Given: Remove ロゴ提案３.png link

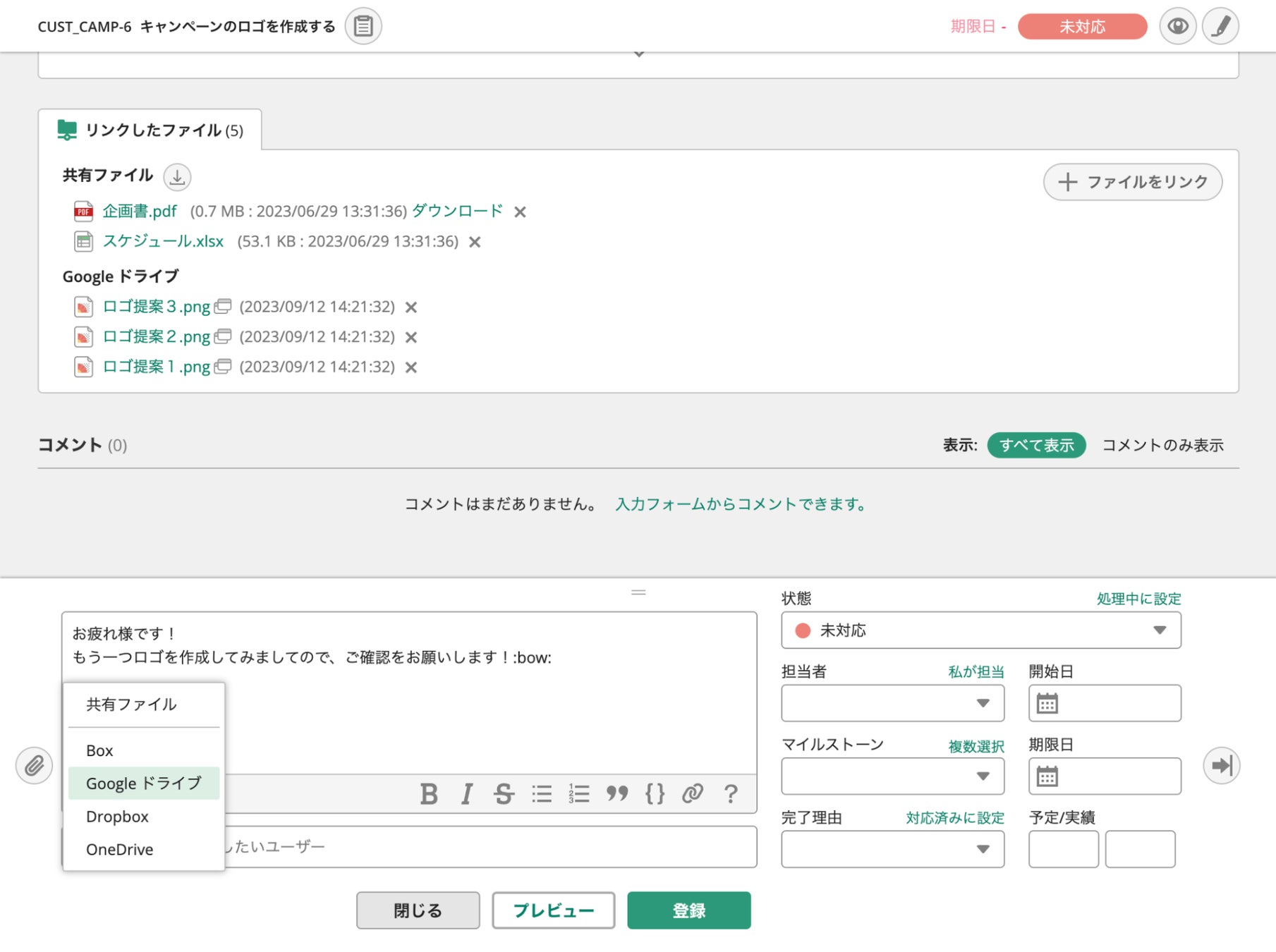Looking at the screenshot, I should pyautogui.click(x=411, y=307).
